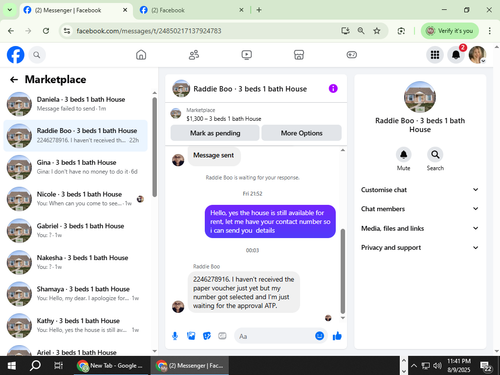Viewport: 500px width, 375px height.
Task: Switch to New Tab - Google taskbar window
Action: [111, 366]
